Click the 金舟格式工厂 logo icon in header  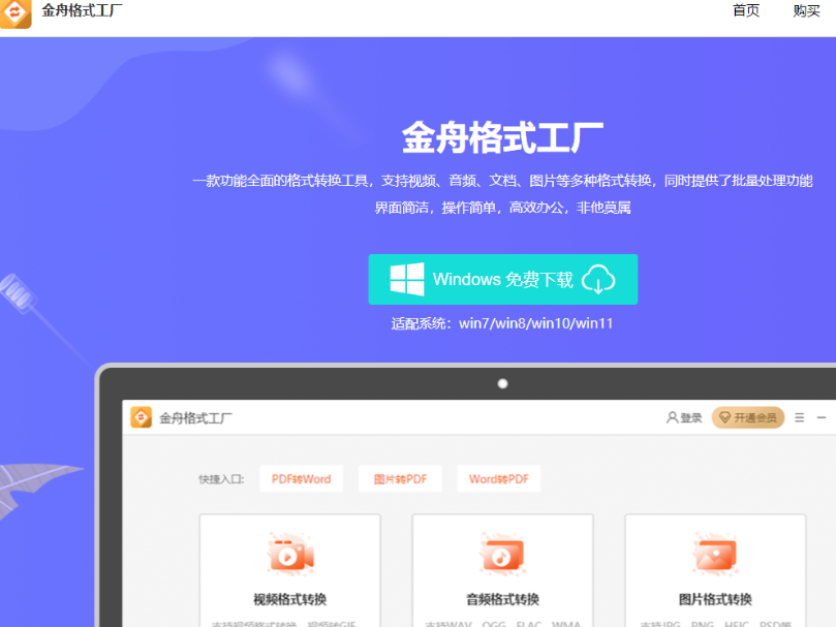coord(15,12)
